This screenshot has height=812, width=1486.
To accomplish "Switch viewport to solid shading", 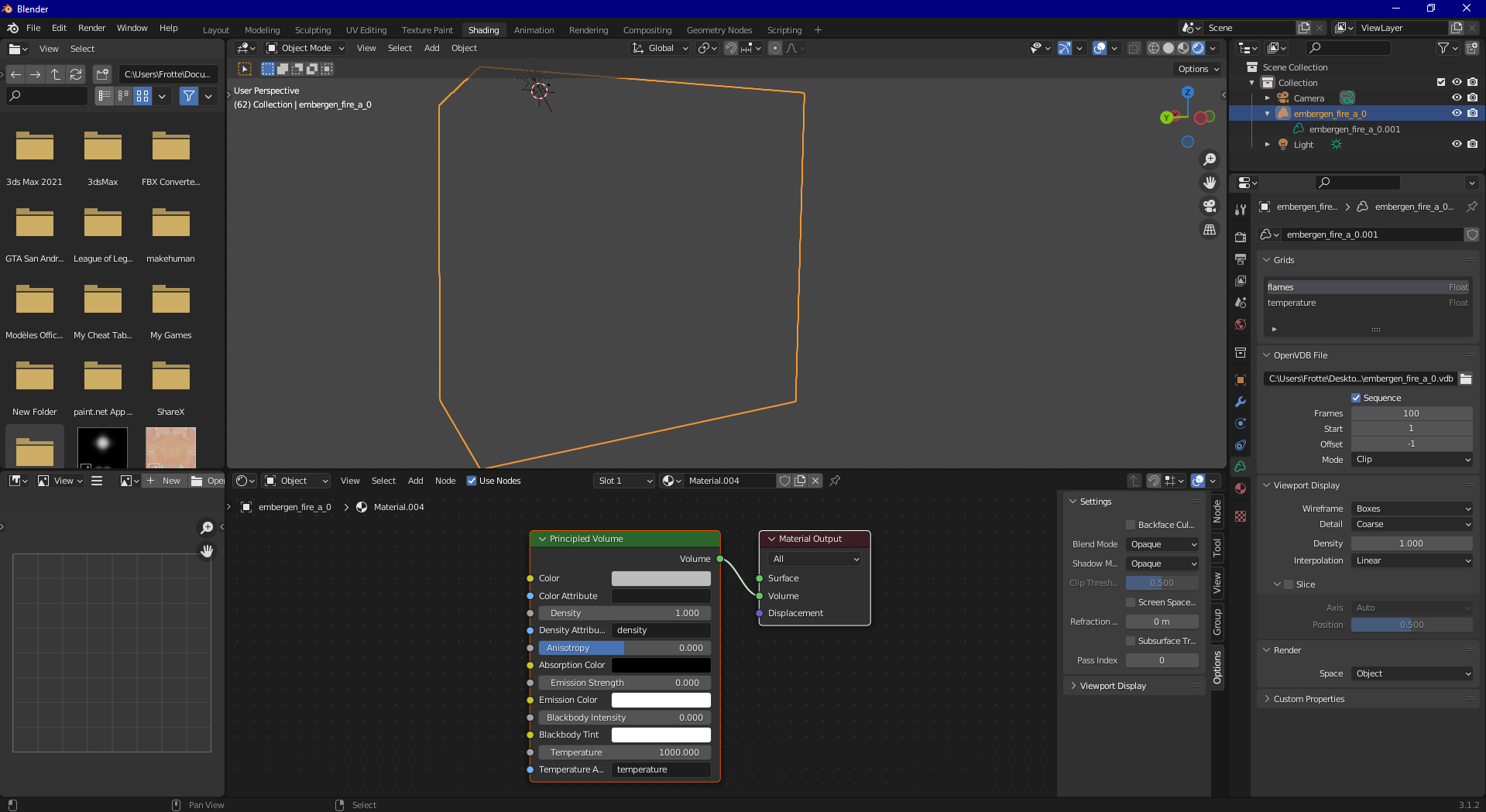I will [x=1169, y=48].
